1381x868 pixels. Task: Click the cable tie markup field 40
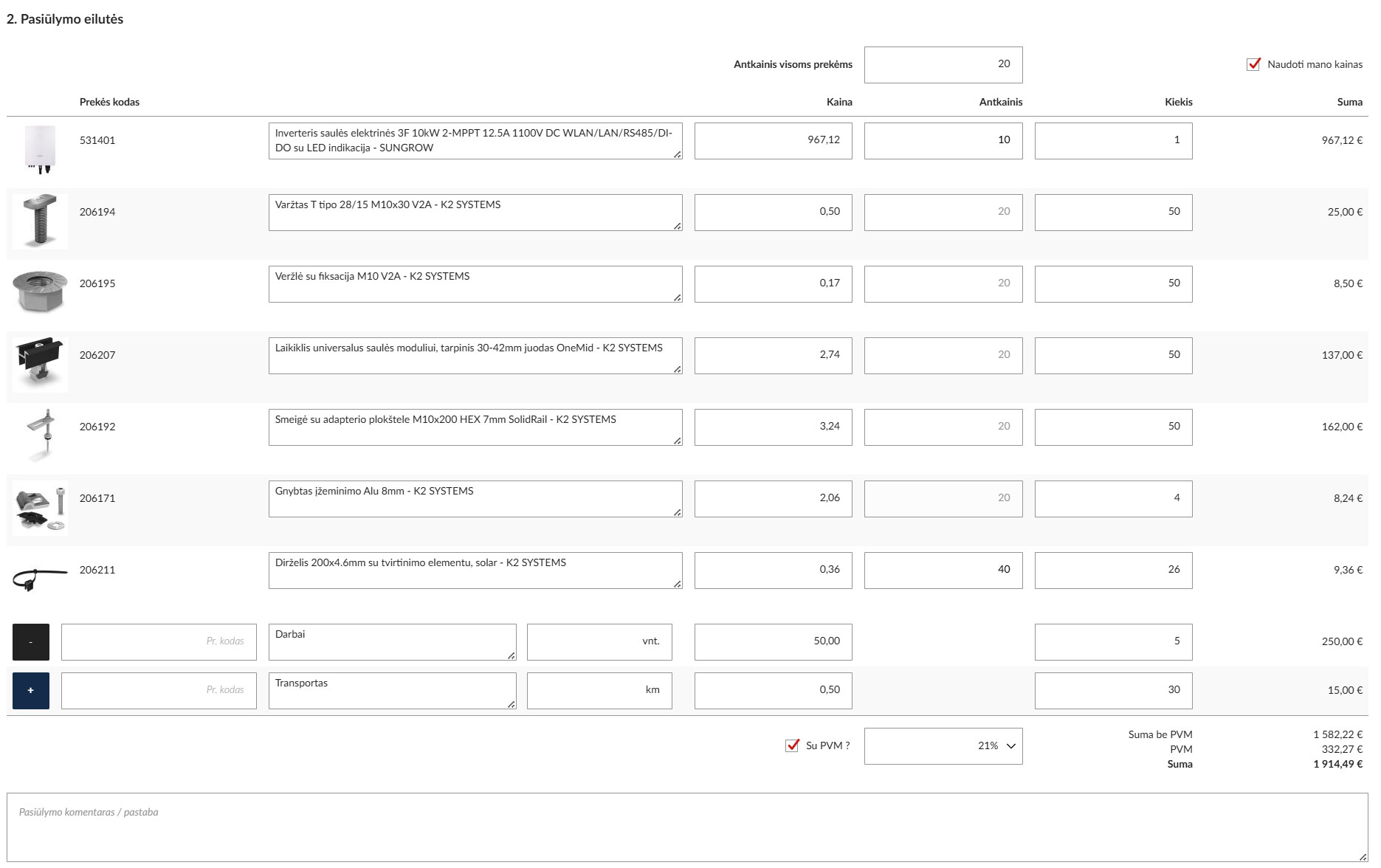pos(943,571)
